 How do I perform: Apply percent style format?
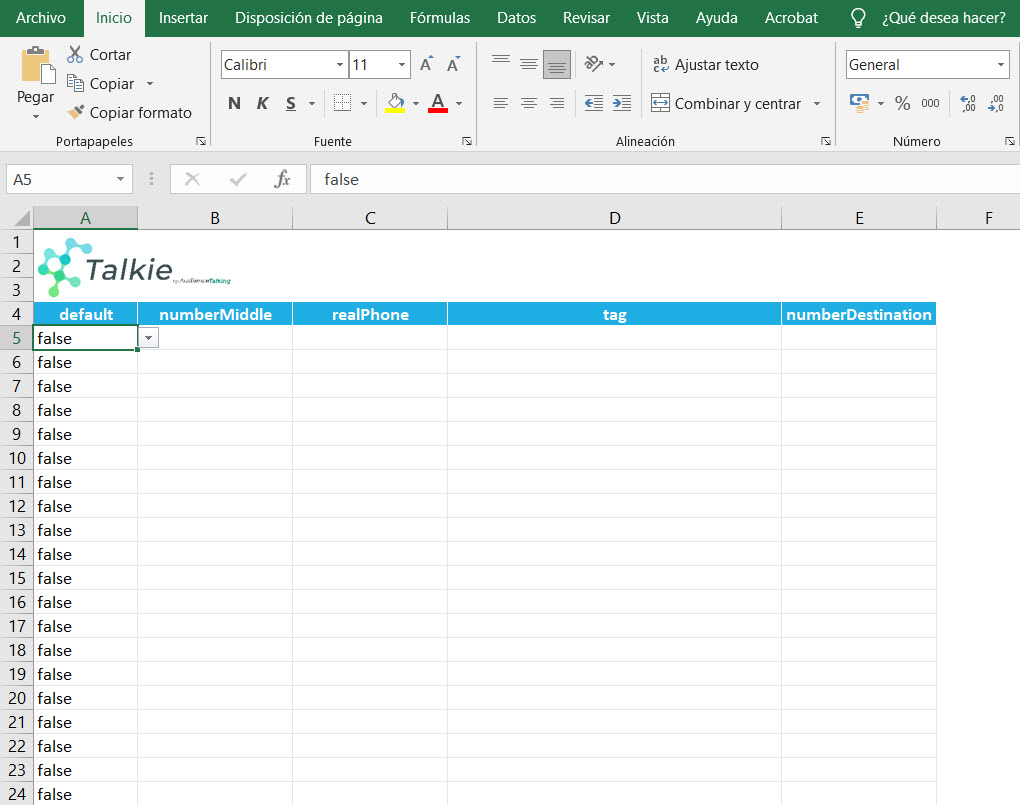(x=902, y=103)
